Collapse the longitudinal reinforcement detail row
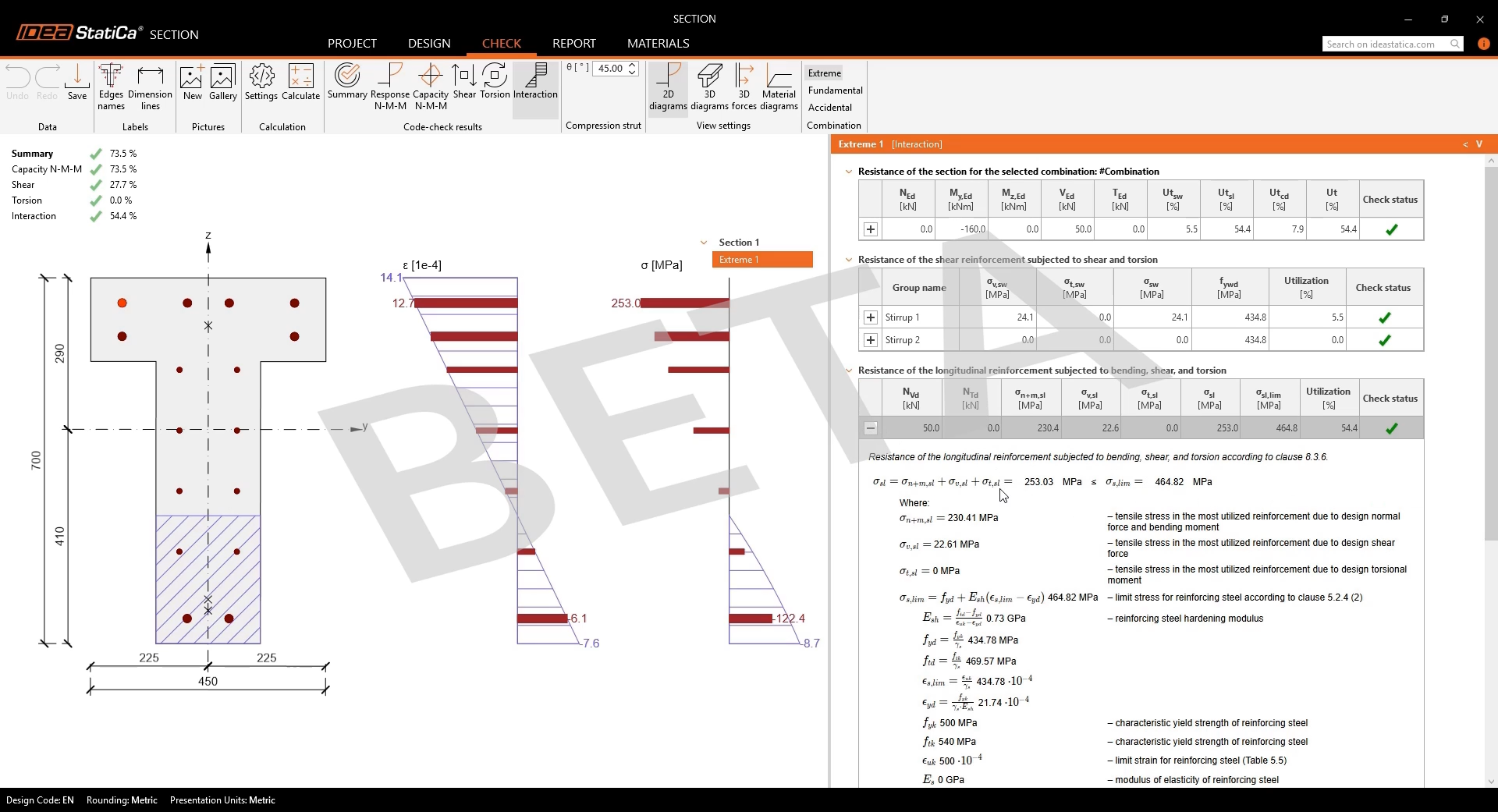Viewport: 1498px width, 812px height. click(871, 428)
